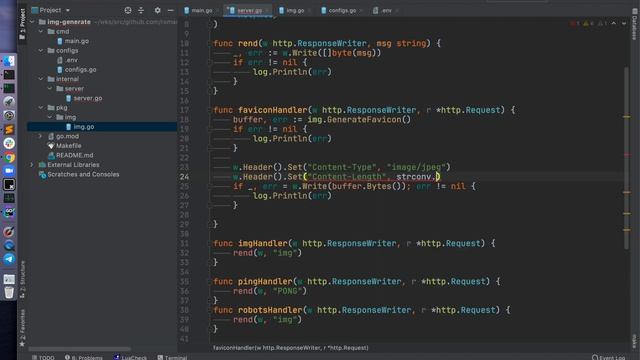Place cursor in line 24 Content-Length code
The height and width of the screenshot is (360, 640).
336,177
